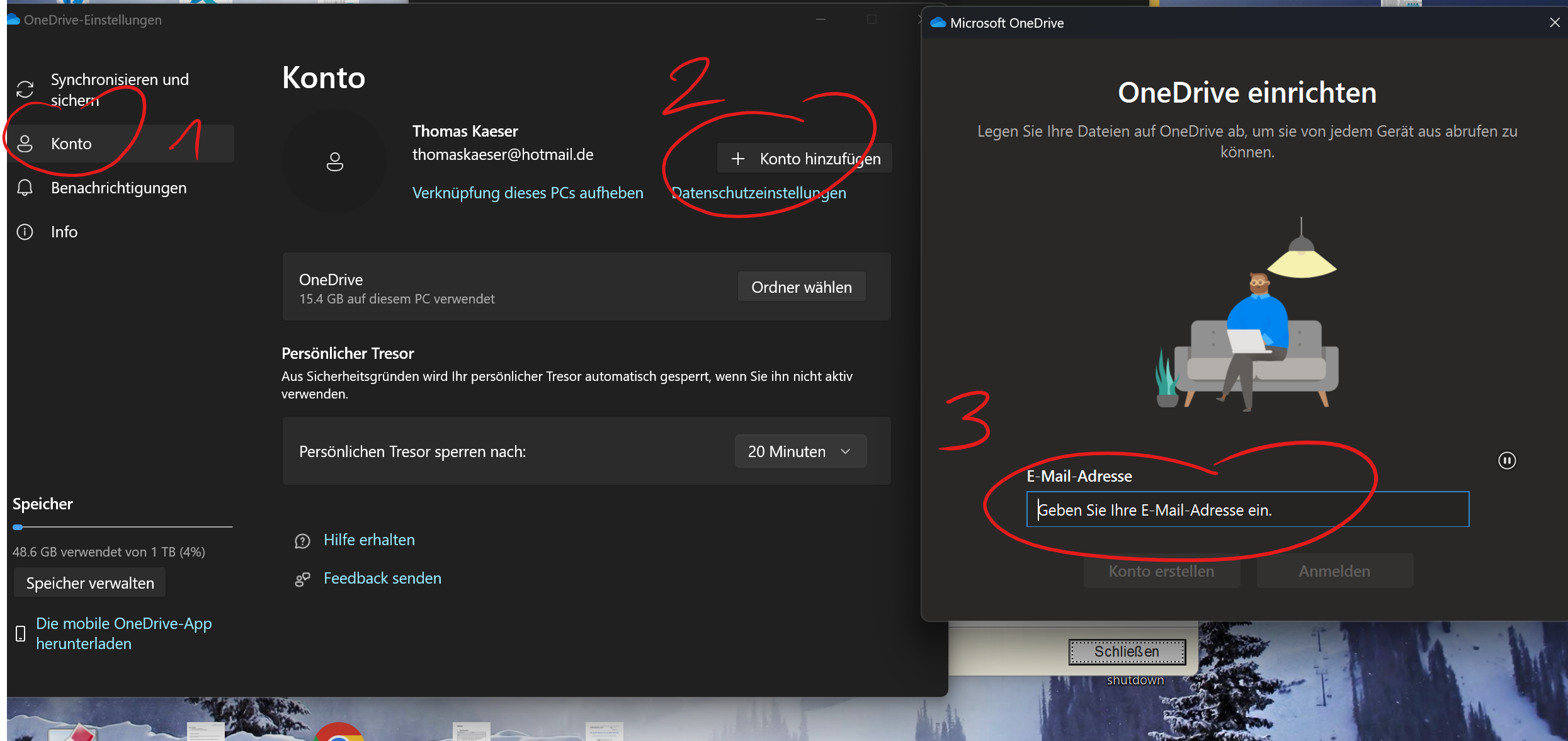Switch to Synchronisieren und sichern page
This screenshot has width=1568, height=741.
120,89
